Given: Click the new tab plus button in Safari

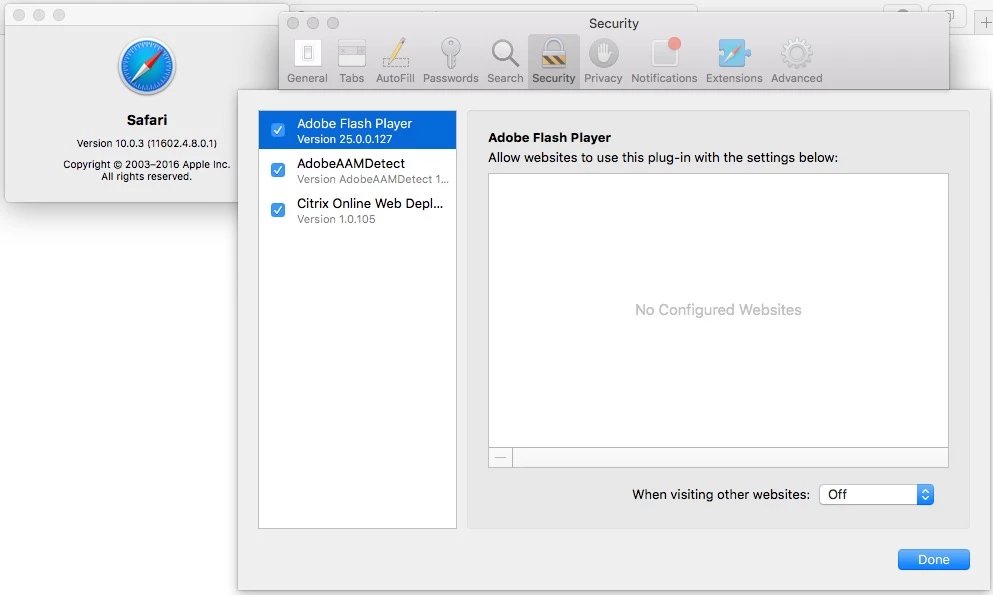Looking at the screenshot, I should [x=985, y=23].
